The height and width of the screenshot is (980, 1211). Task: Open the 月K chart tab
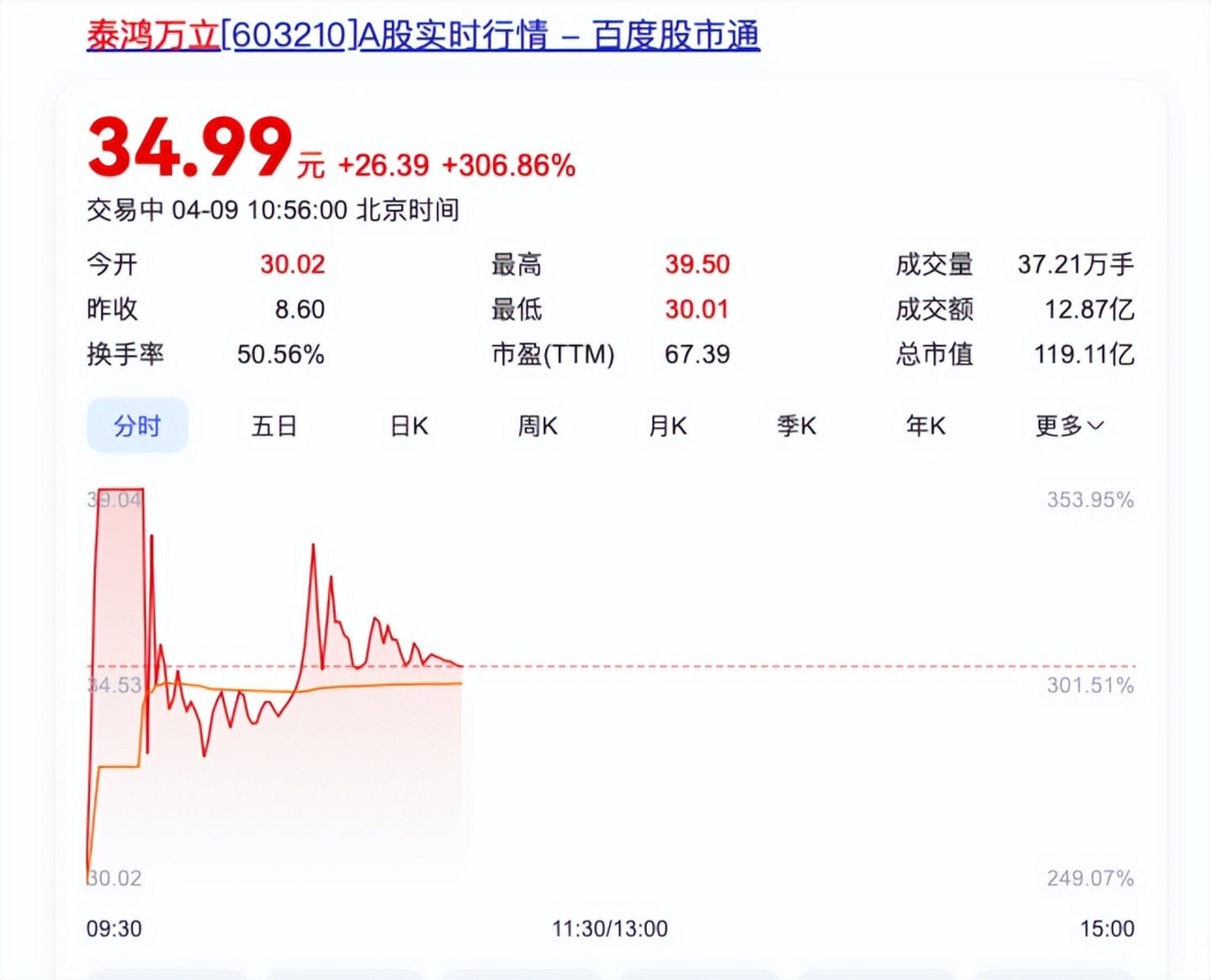pyautogui.click(x=667, y=426)
